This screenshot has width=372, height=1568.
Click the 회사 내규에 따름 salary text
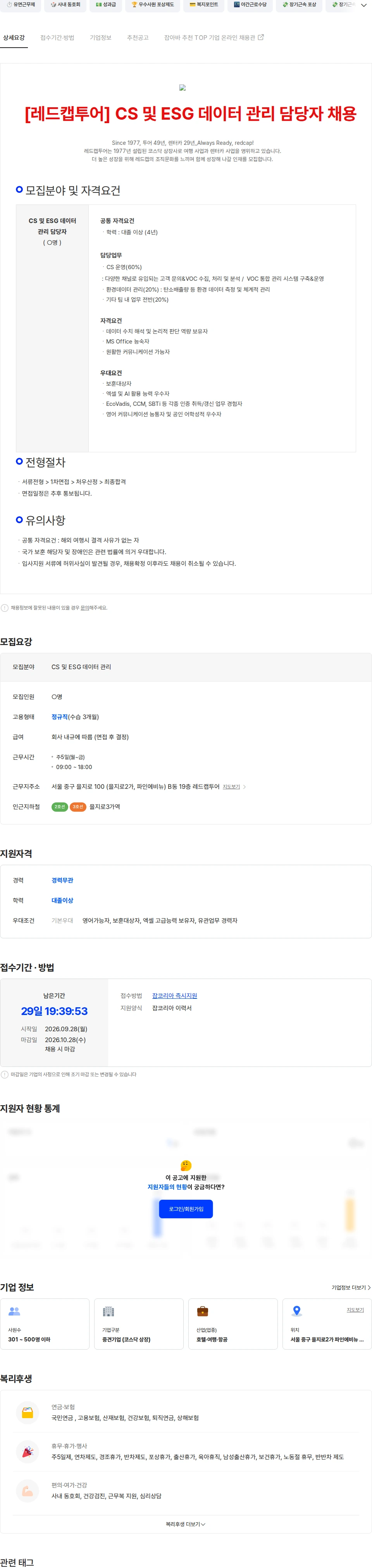[x=90, y=737]
